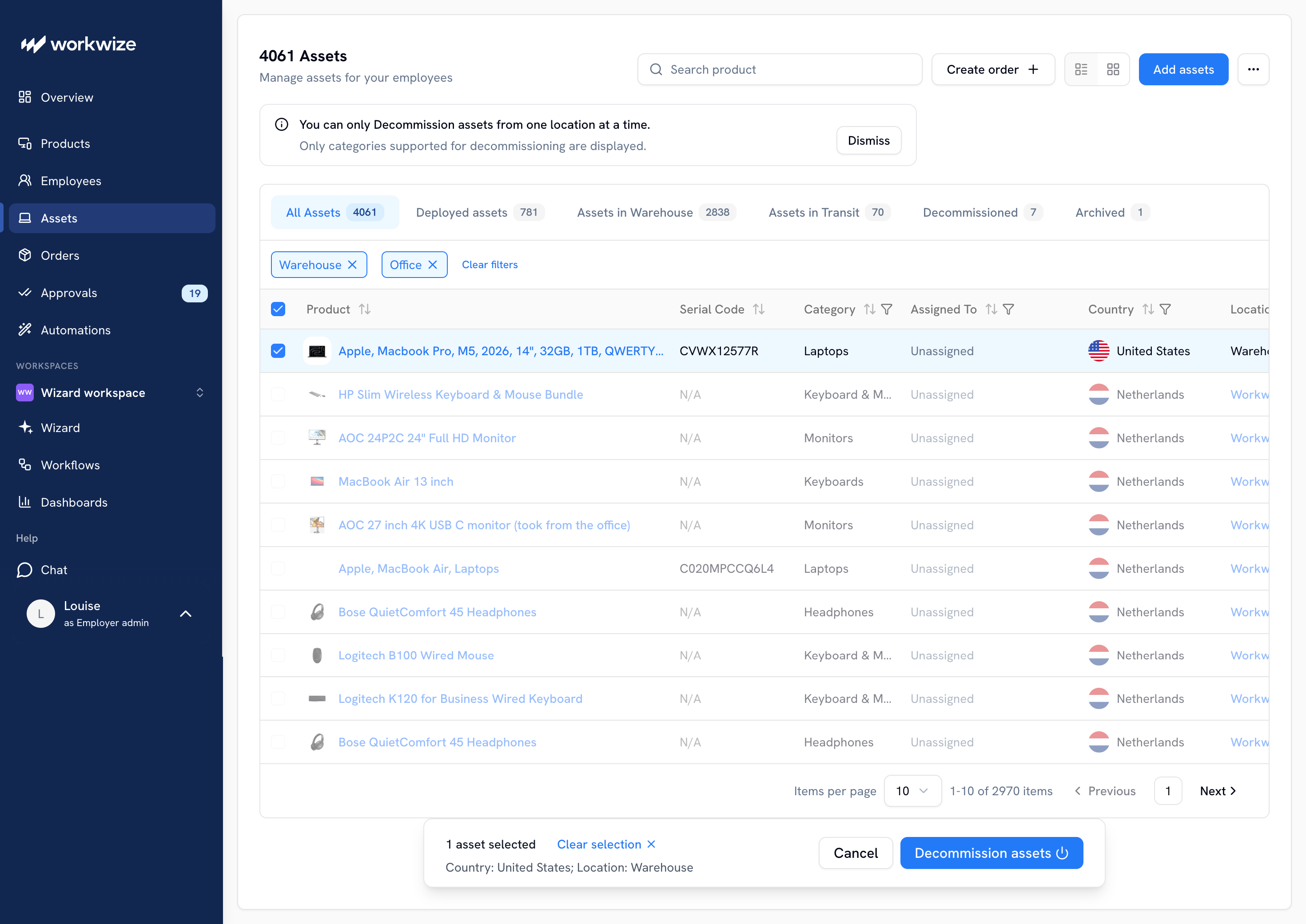The image size is (1306, 924).
Task: Click the Macbook Pro M5 product thumbnail
Action: [317, 351]
